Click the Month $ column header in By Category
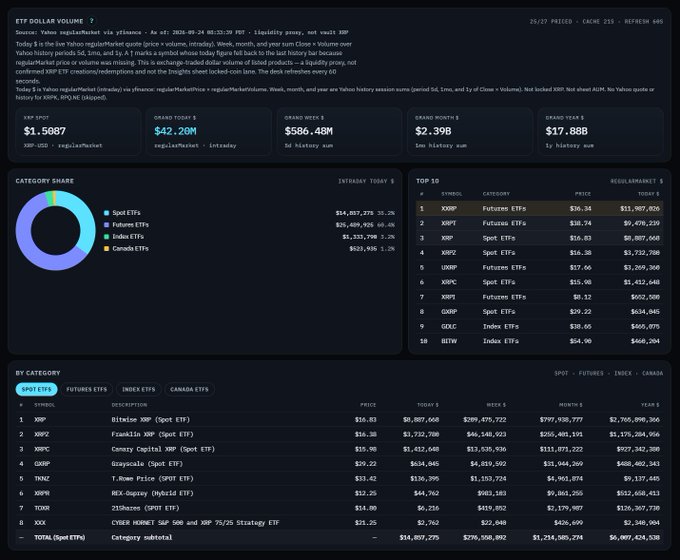Screen dimensions: 680x560 tap(571, 405)
